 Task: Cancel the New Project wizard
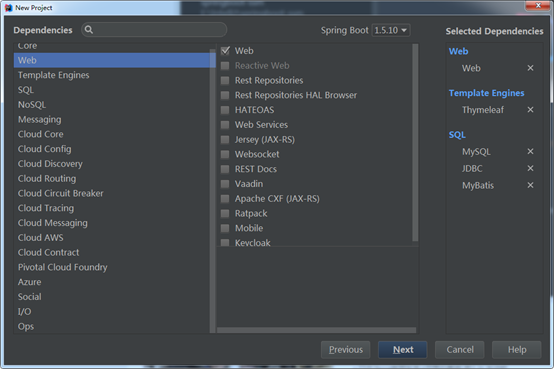[x=460, y=350]
